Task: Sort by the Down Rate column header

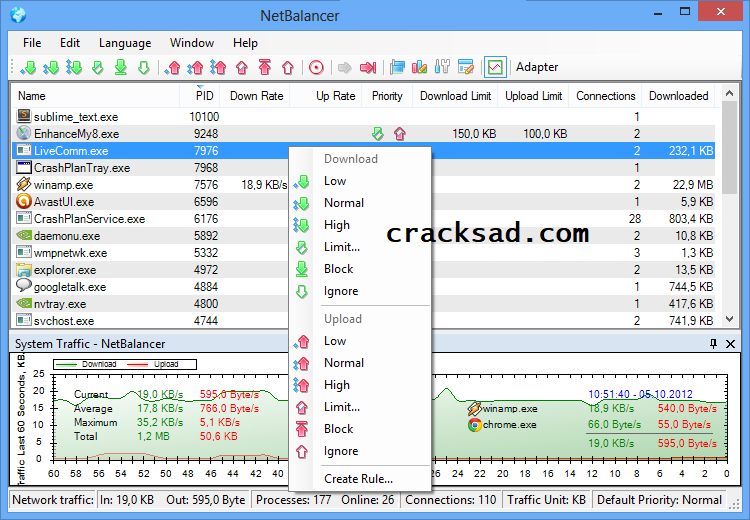Action: [255, 96]
